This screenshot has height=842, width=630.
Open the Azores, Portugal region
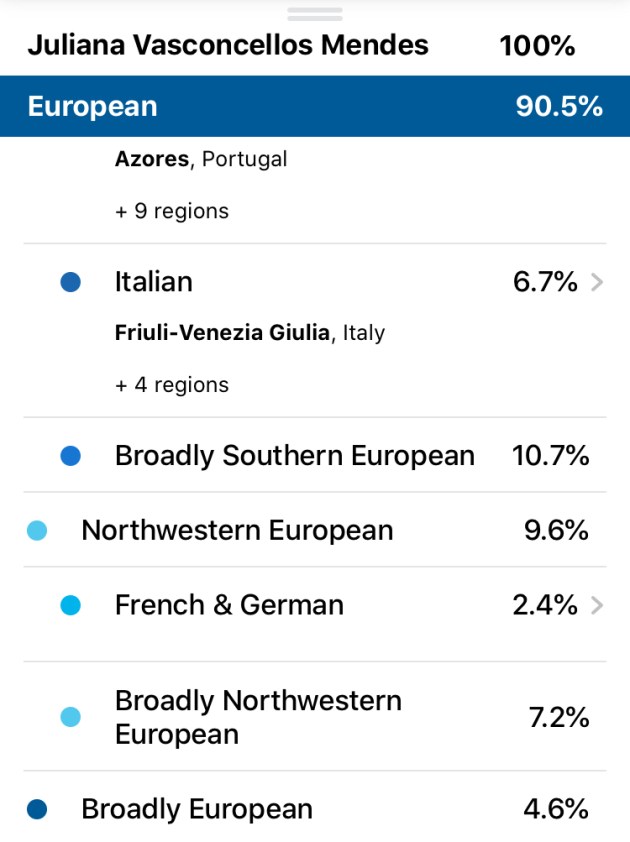[x=200, y=159]
